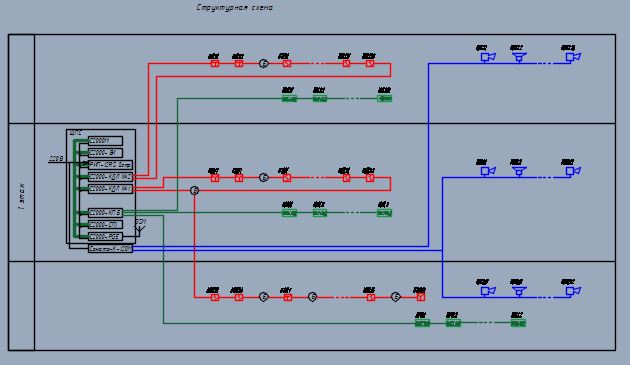Select the 220В power input label
This screenshot has width=630, height=365.
tap(56, 159)
